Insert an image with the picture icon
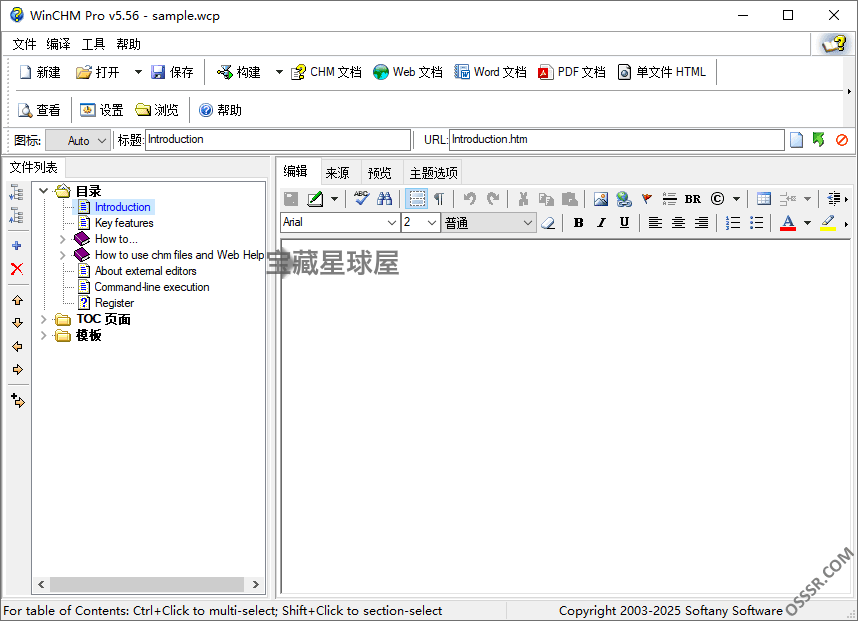This screenshot has height=621, width=858. [600, 198]
